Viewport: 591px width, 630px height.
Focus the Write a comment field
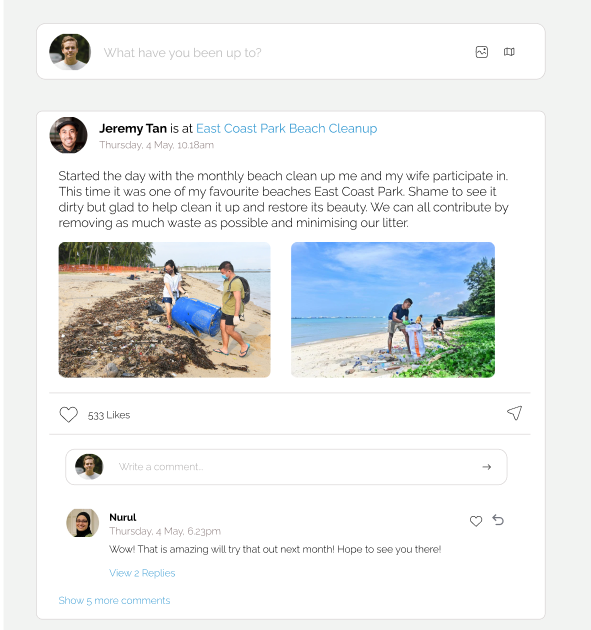[286, 467]
